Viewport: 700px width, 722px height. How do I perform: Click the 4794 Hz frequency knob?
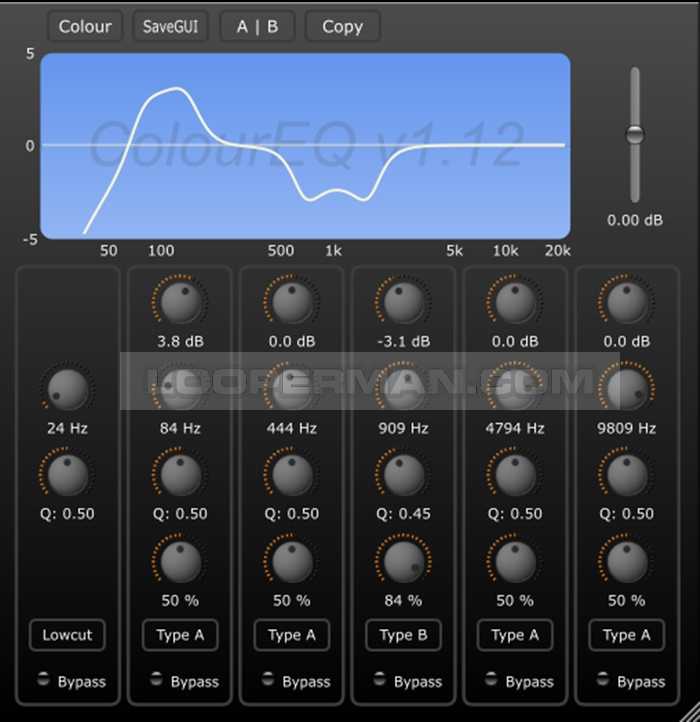pos(515,390)
